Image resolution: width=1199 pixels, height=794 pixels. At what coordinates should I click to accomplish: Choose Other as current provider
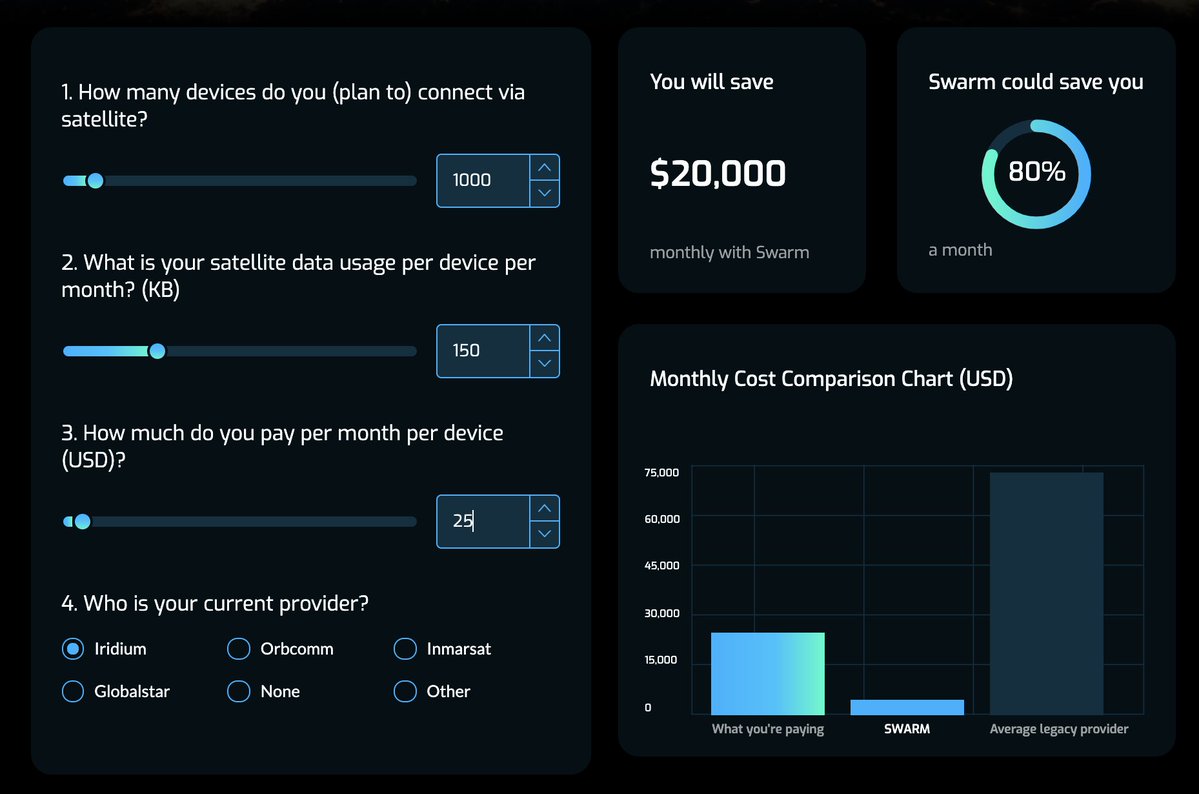click(405, 691)
